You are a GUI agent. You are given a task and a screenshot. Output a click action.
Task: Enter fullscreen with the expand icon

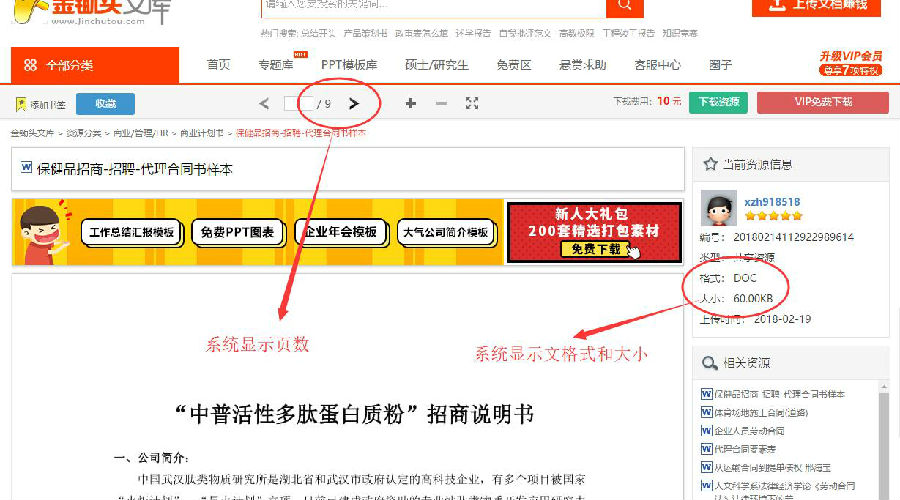pyautogui.click(x=472, y=103)
